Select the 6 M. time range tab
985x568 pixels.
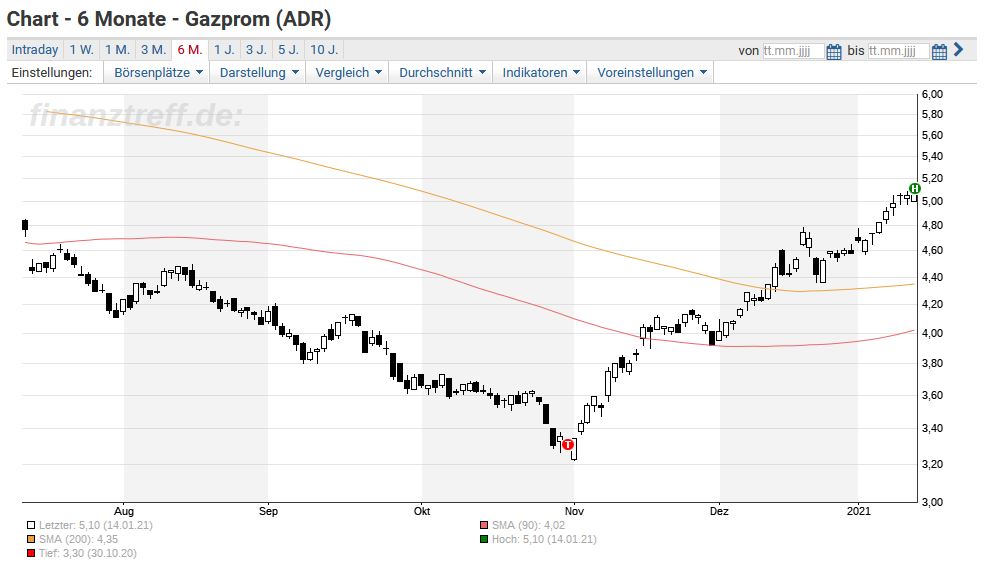(190, 50)
